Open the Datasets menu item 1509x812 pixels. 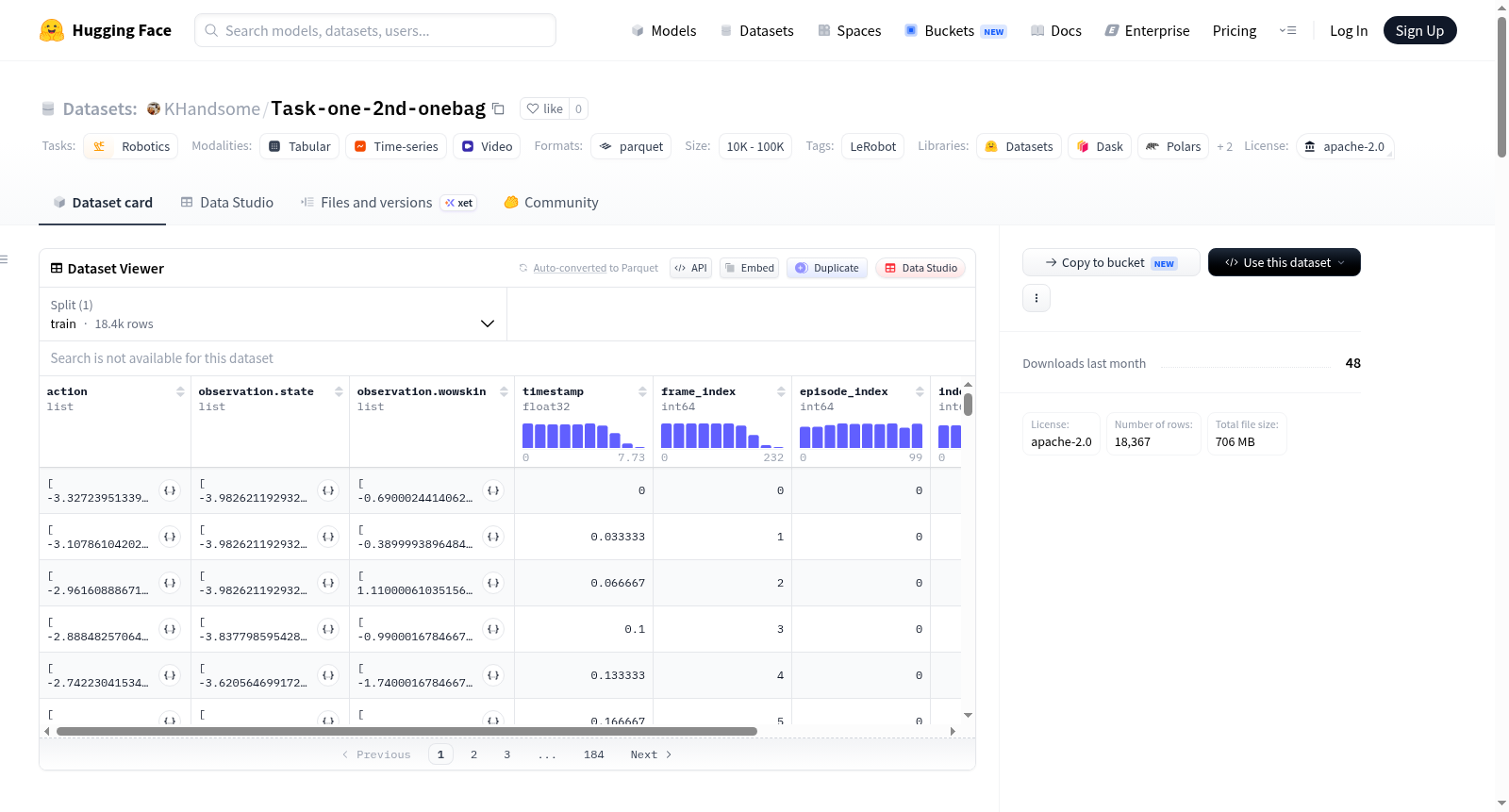pyautogui.click(x=757, y=31)
